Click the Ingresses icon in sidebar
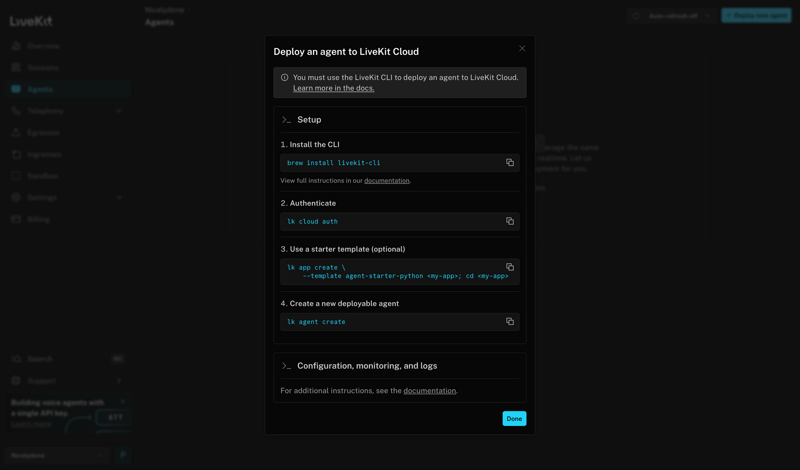This screenshot has height=470, width=800. click(16, 154)
